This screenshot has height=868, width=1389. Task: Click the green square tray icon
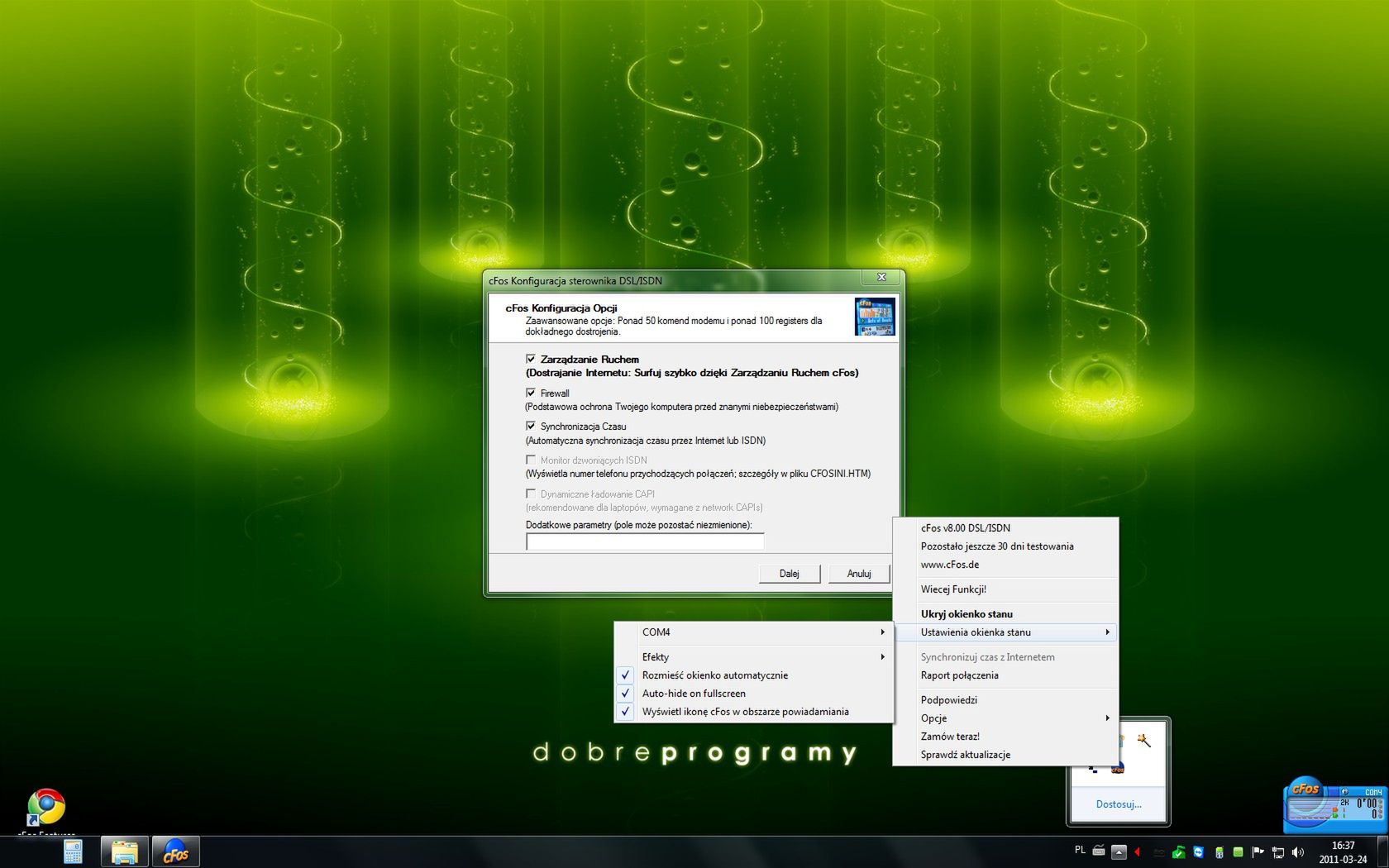[x=1238, y=851]
